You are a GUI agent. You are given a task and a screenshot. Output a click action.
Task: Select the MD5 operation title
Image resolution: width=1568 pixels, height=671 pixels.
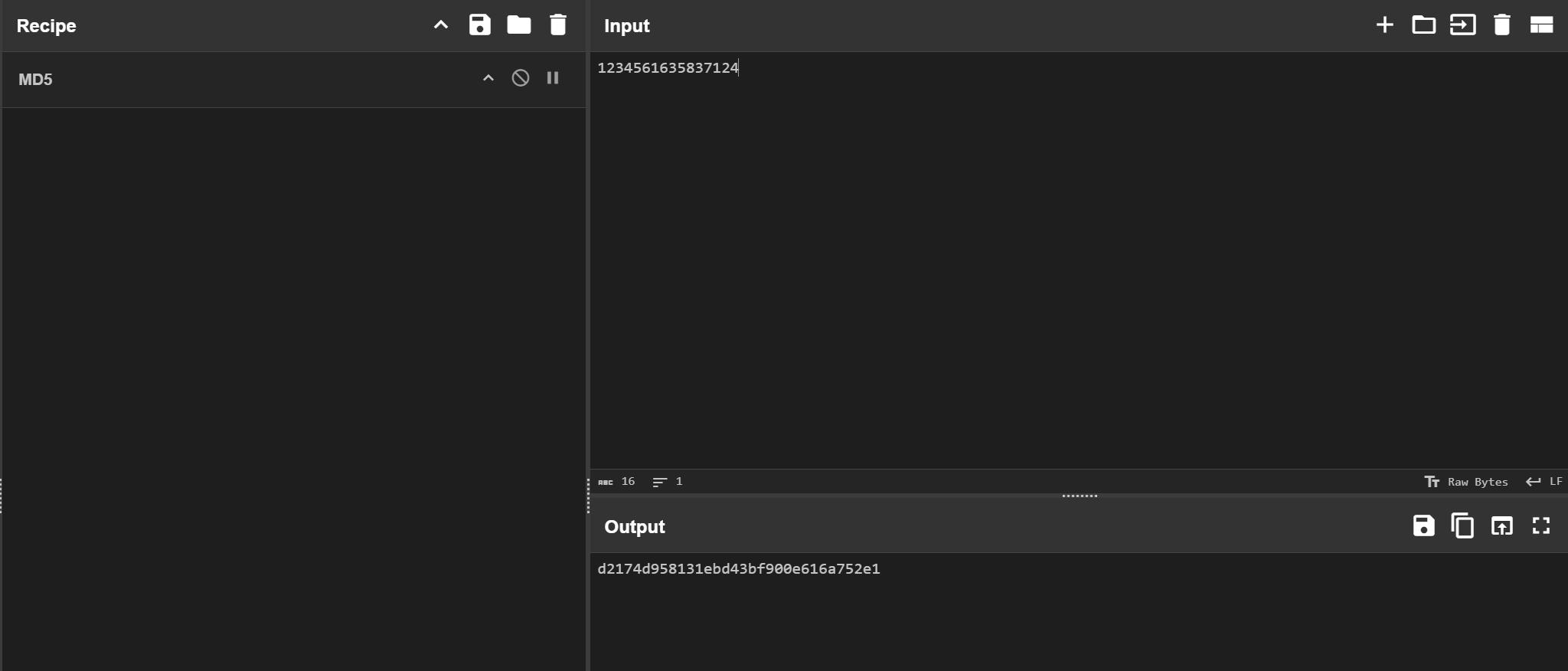click(x=35, y=80)
